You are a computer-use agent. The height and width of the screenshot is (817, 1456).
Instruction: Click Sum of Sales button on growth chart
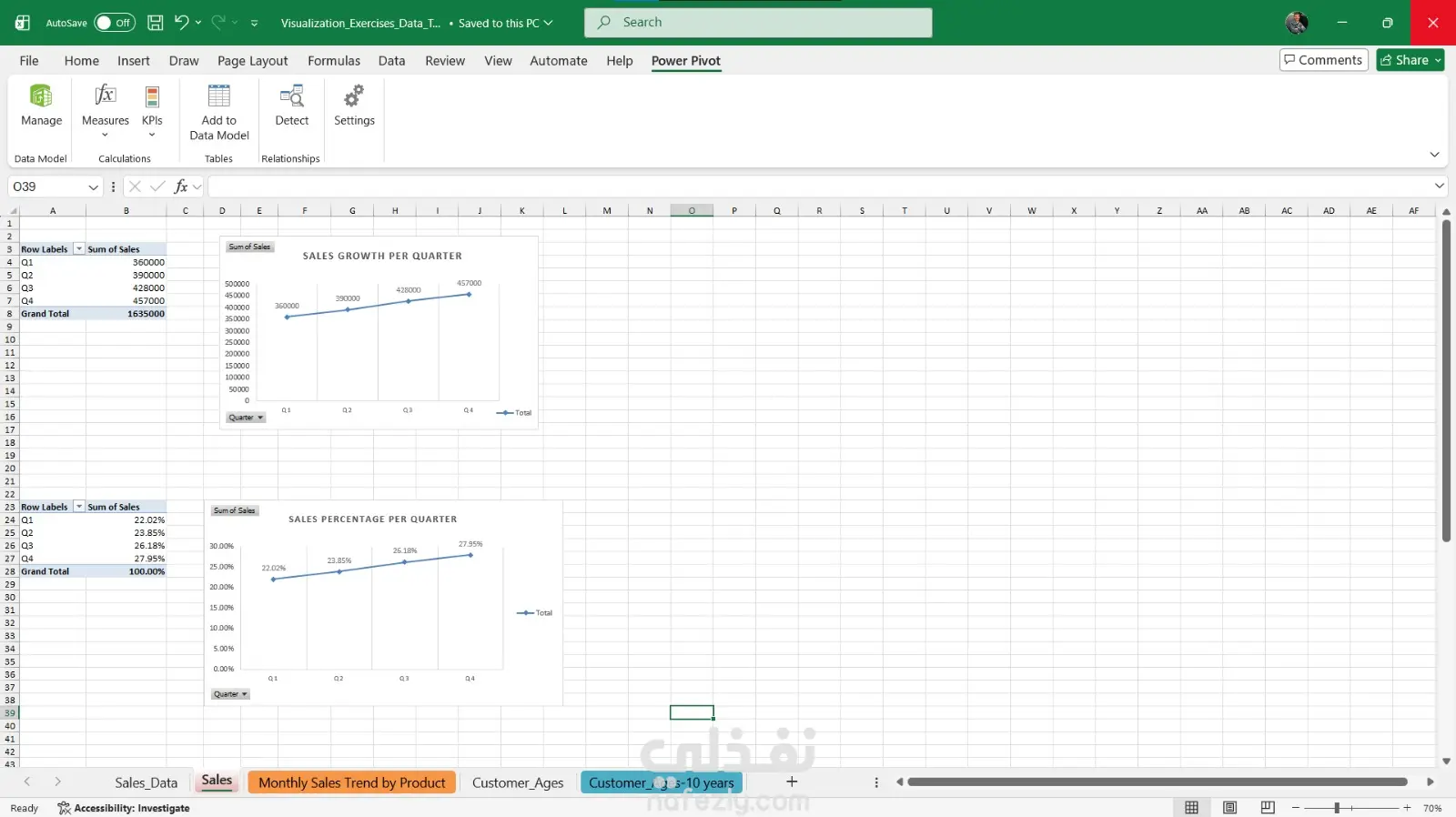click(249, 247)
